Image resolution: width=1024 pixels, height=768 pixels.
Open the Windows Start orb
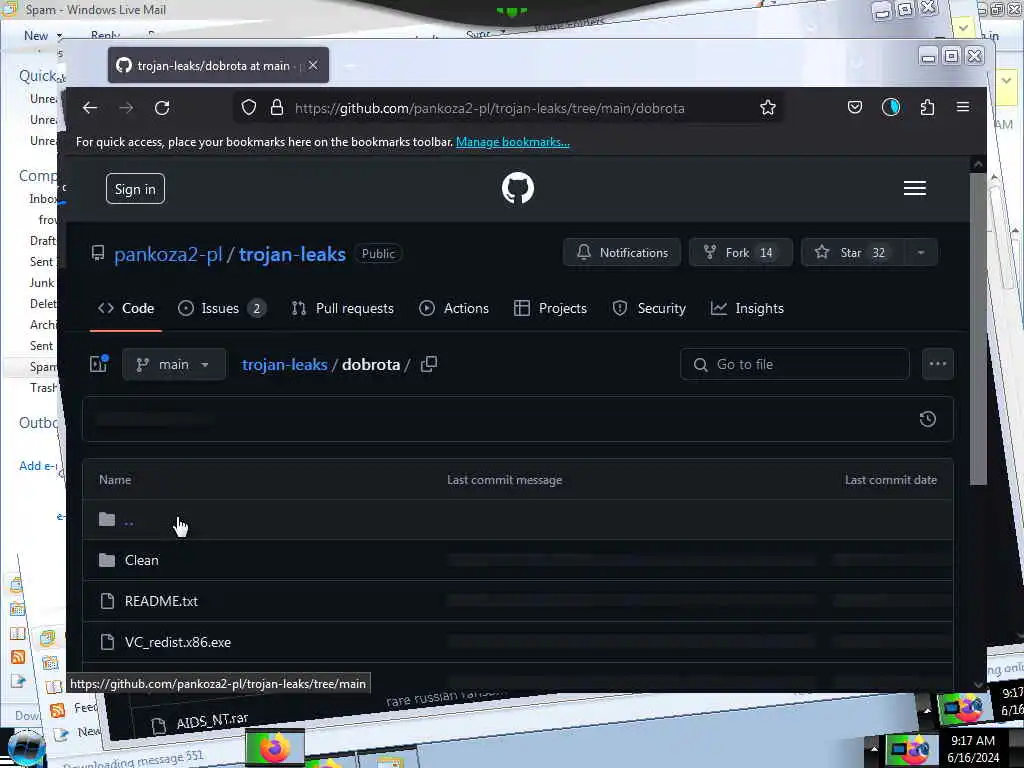pos(25,749)
